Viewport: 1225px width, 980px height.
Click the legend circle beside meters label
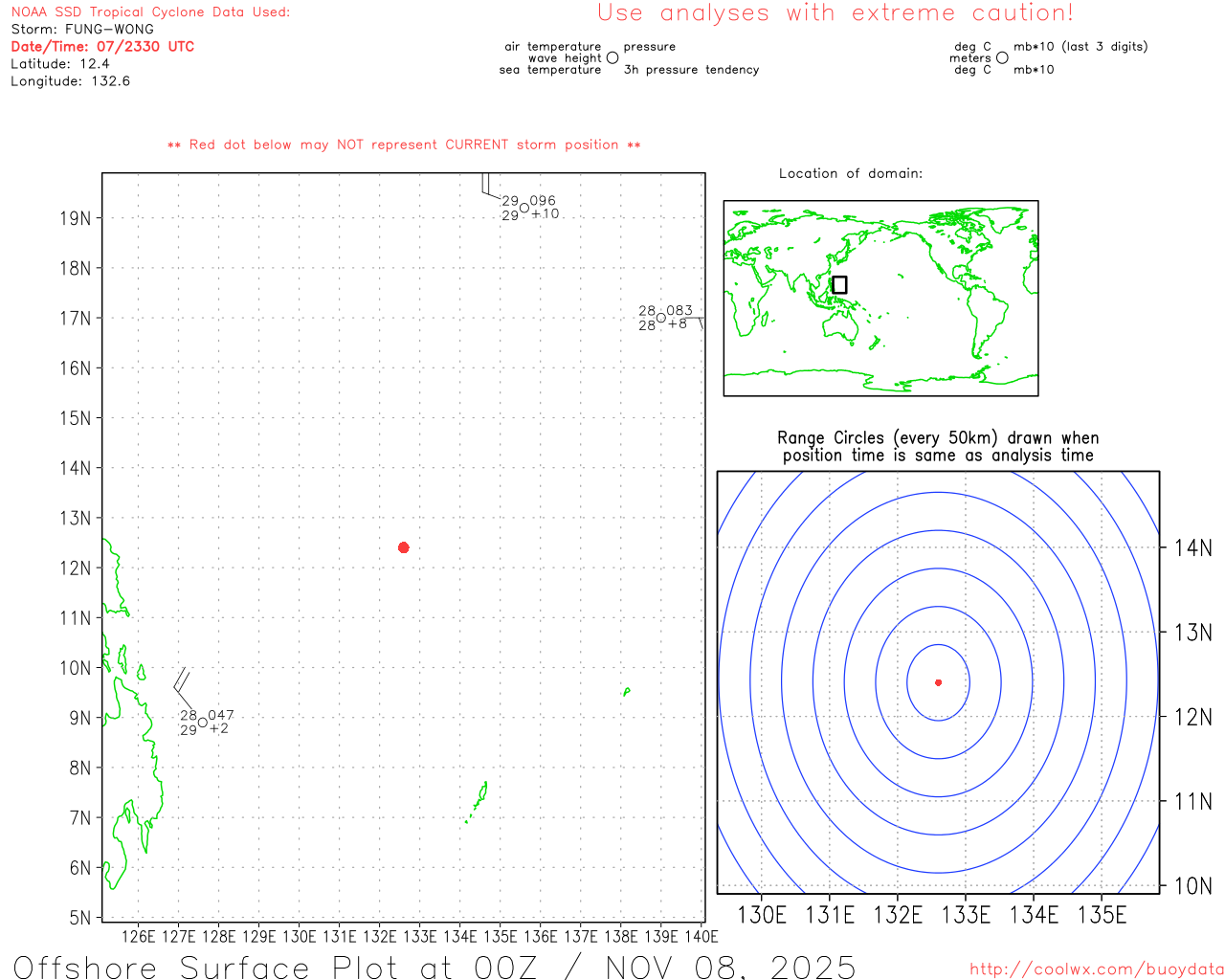(x=1002, y=57)
